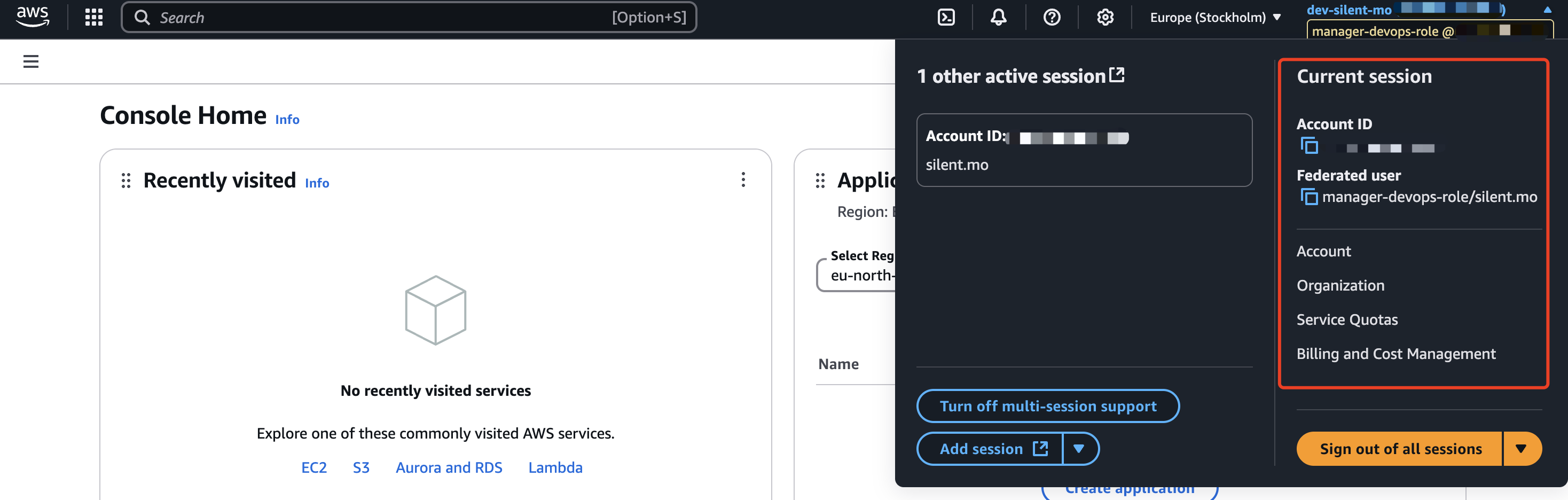Copy the current session Account ID
This screenshot has width=1568, height=500.
1308,146
